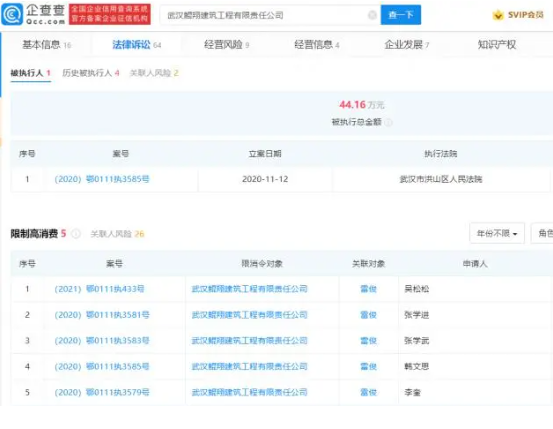Open case link (2020)鄂0111执3581号
The image size is (553, 429).
[x=102, y=315]
